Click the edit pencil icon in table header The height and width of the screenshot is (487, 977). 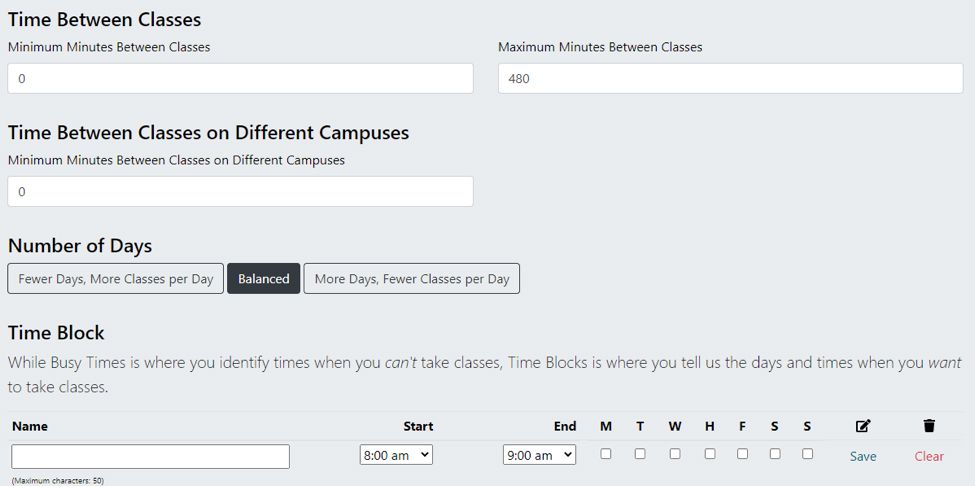click(x=863, y=426)
